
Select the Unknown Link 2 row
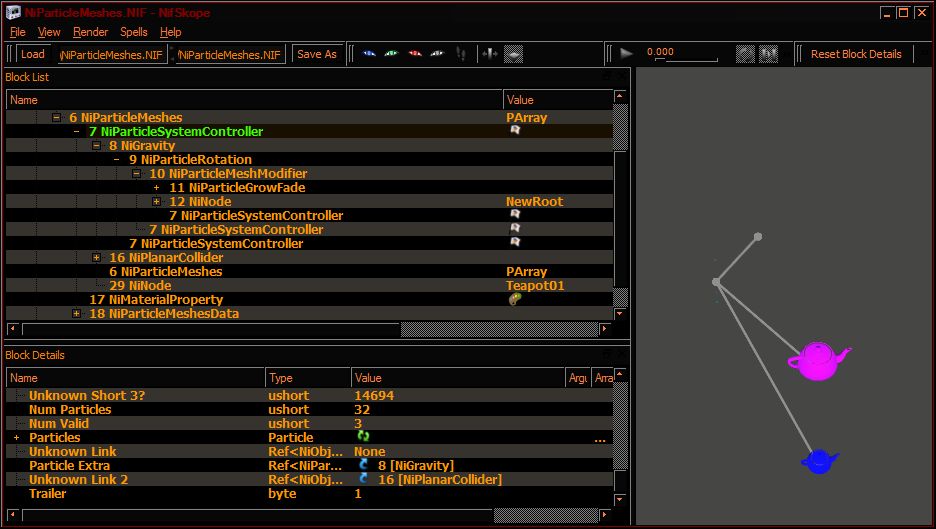point(309,479)
